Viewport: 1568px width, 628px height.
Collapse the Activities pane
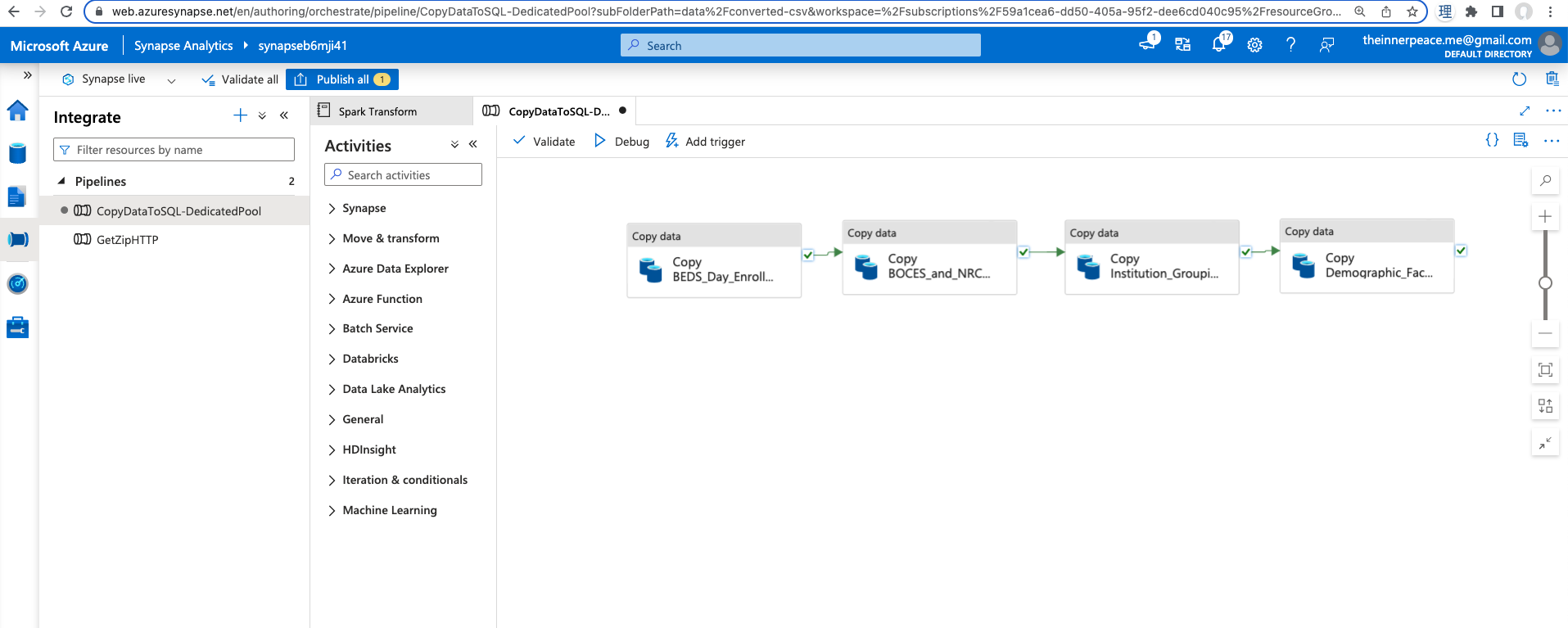[x=473, y=144]
